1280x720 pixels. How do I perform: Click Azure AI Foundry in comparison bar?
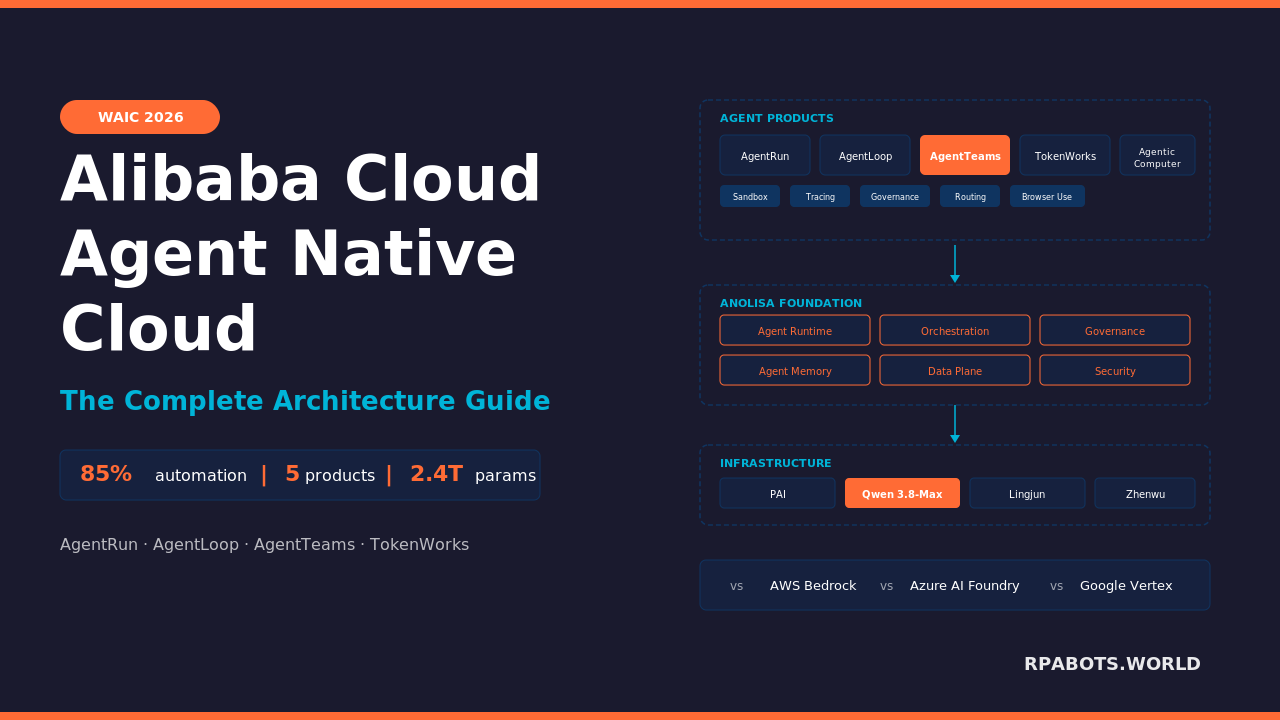(965, 586)
